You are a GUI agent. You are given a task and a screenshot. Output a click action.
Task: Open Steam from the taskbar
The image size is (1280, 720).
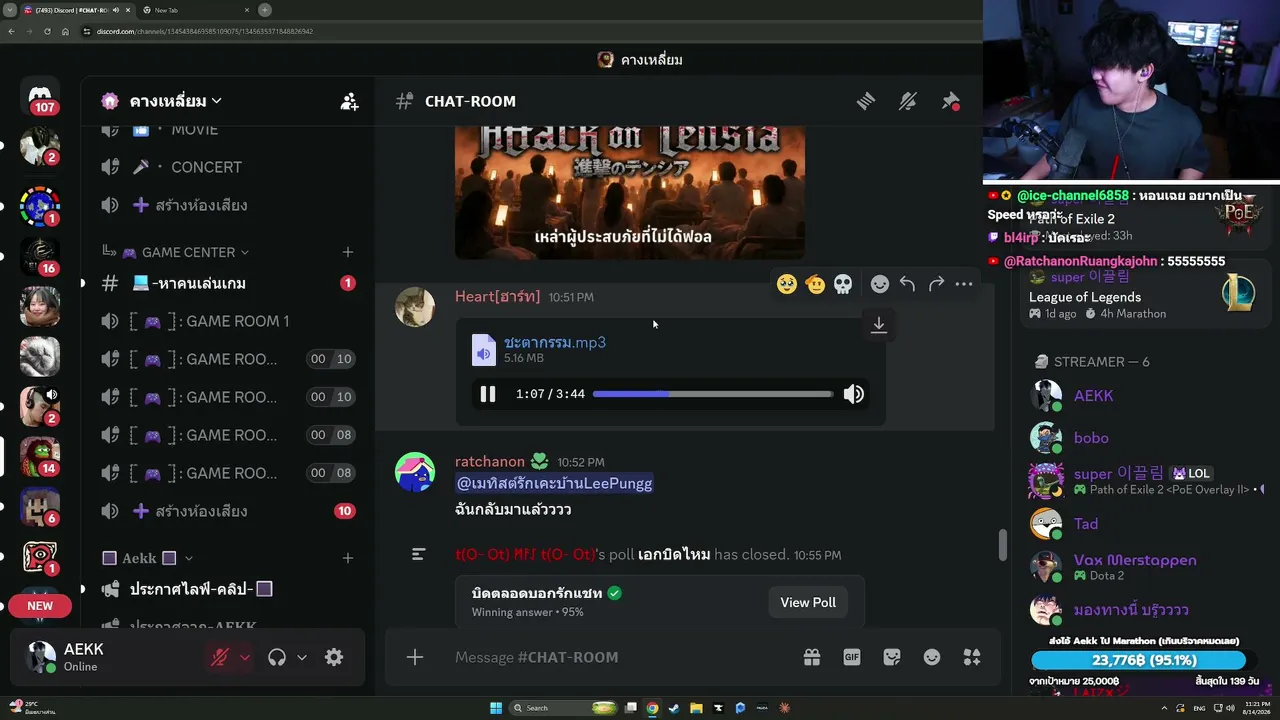(674, 708)
